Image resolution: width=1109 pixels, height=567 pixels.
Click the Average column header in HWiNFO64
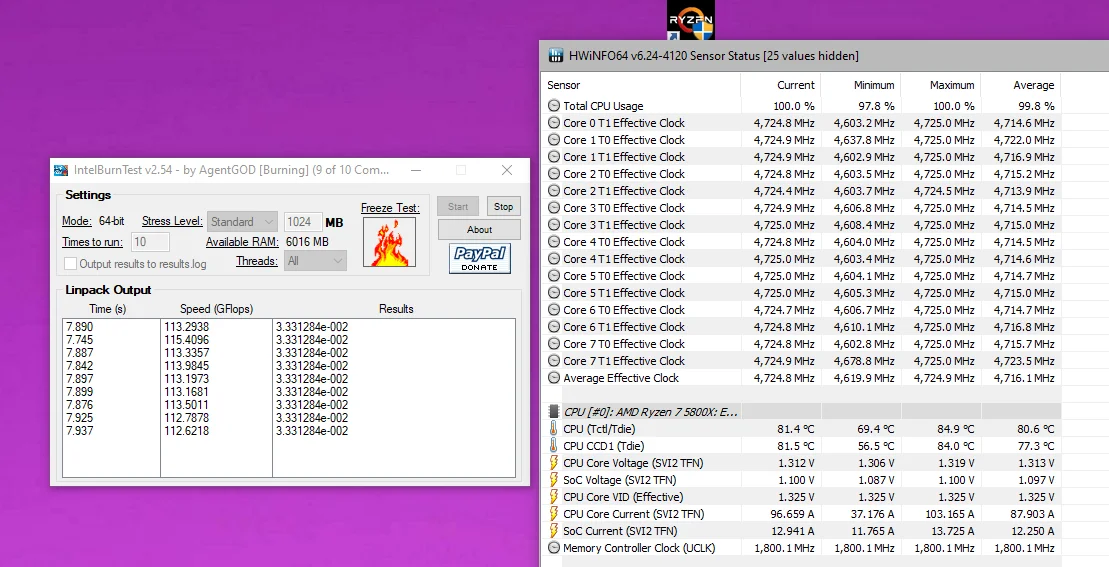tap(1033, 85)
